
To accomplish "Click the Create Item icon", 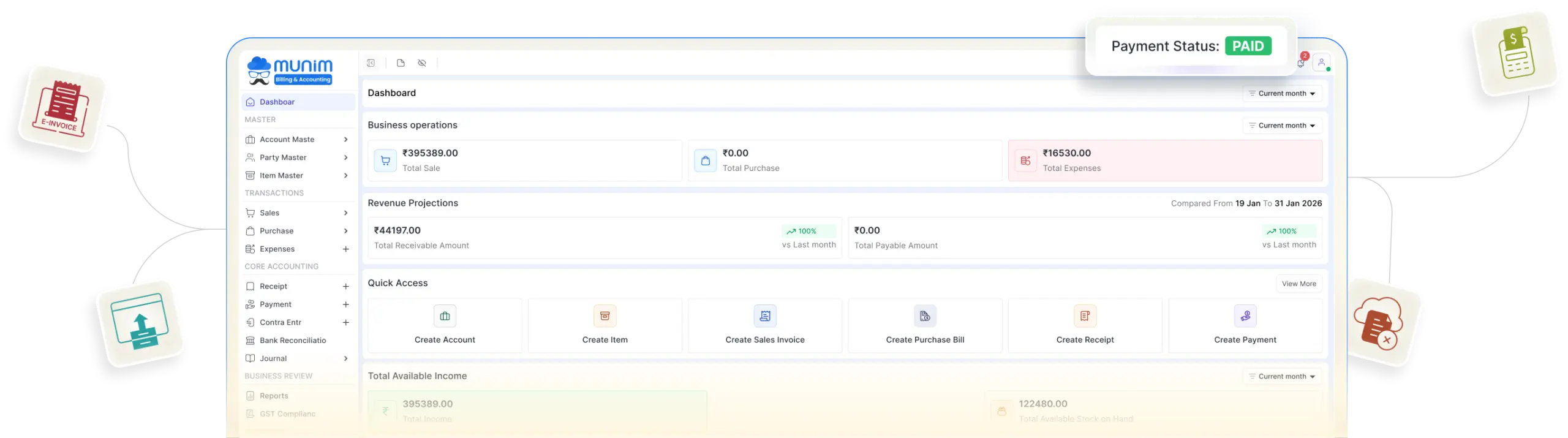I will tap(605, 317).
